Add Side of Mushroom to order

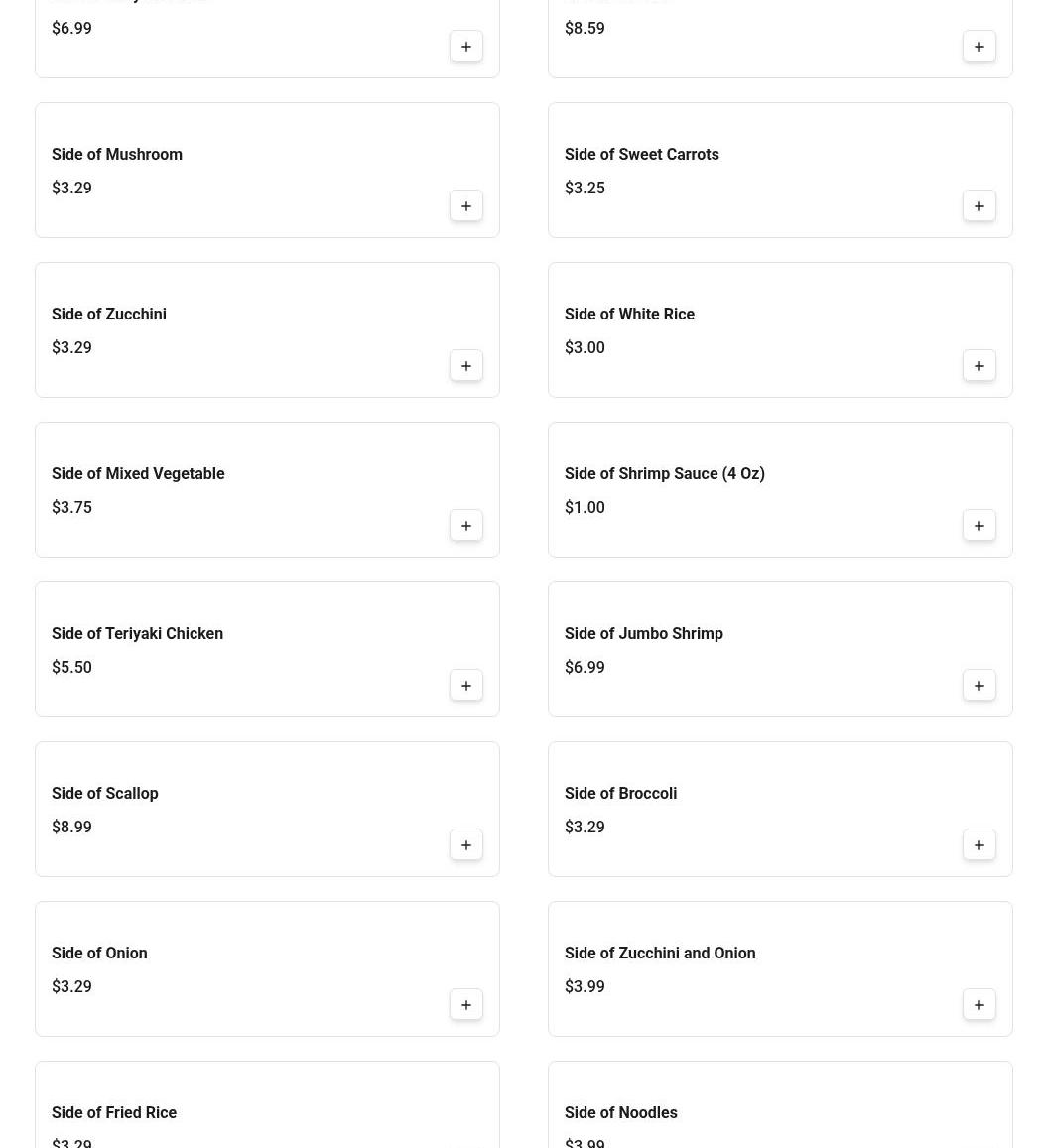coord(465,206)
